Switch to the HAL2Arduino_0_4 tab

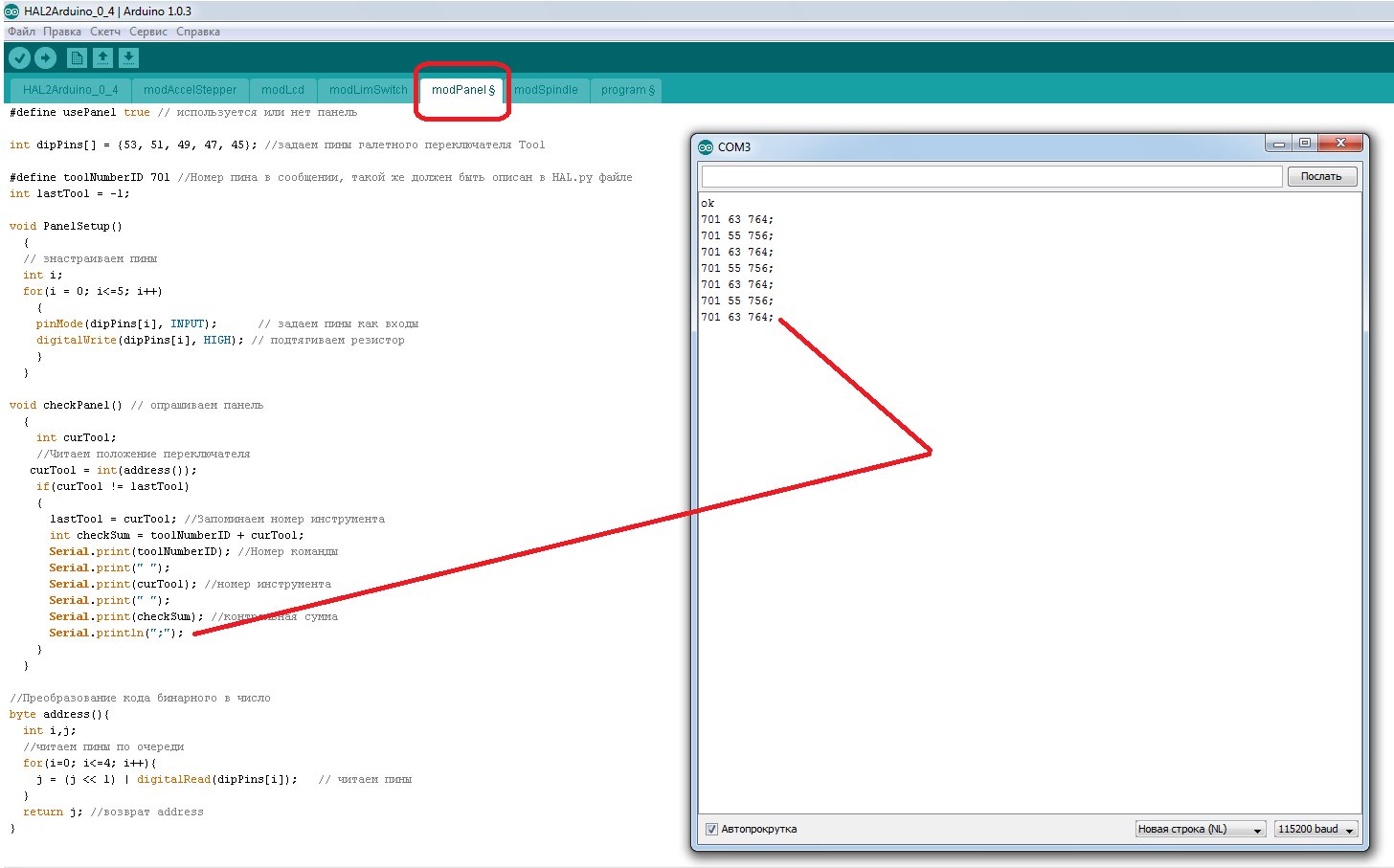[71, 90]
